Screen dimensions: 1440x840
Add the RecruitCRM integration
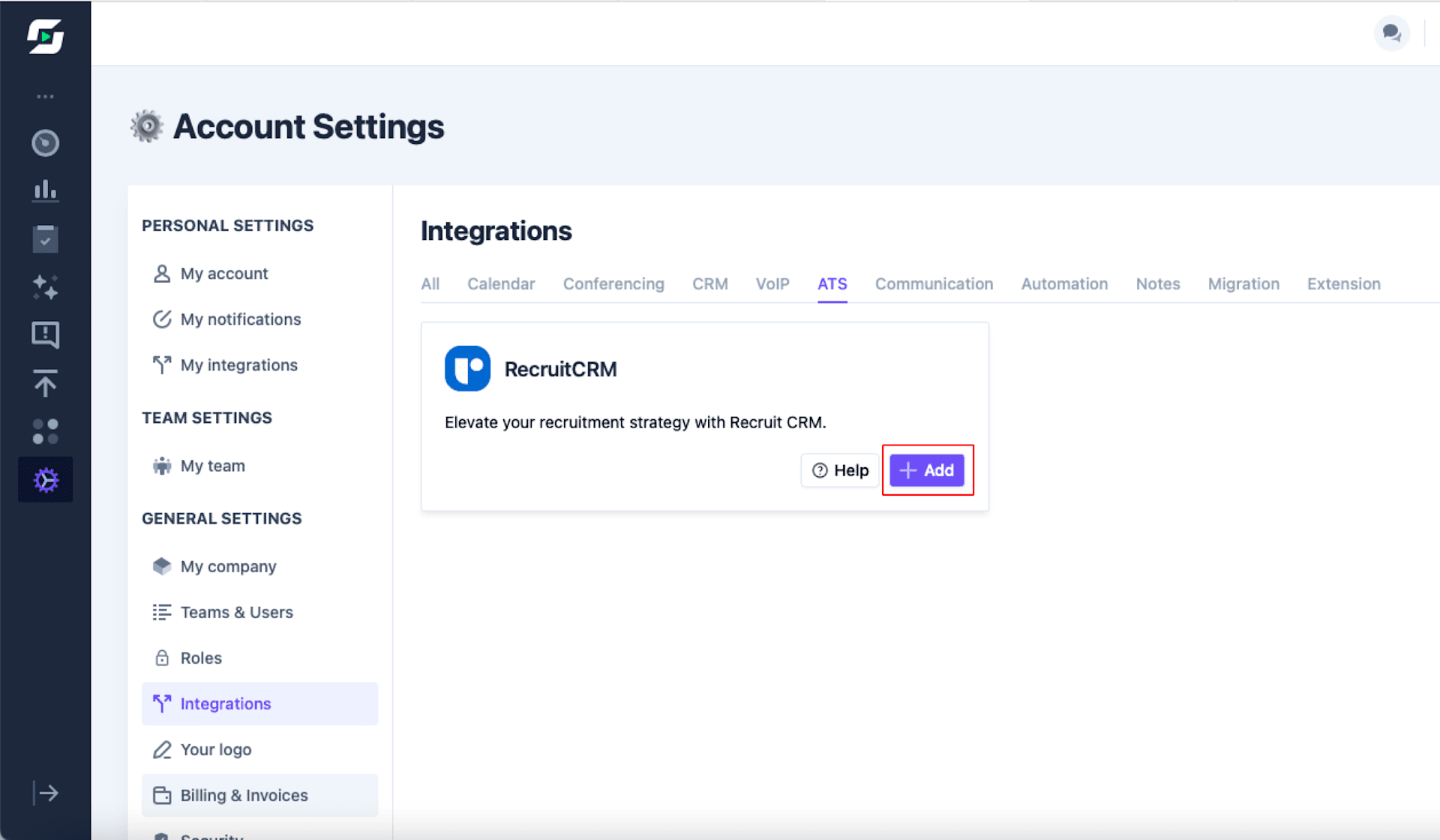click(x=927, y=470)
